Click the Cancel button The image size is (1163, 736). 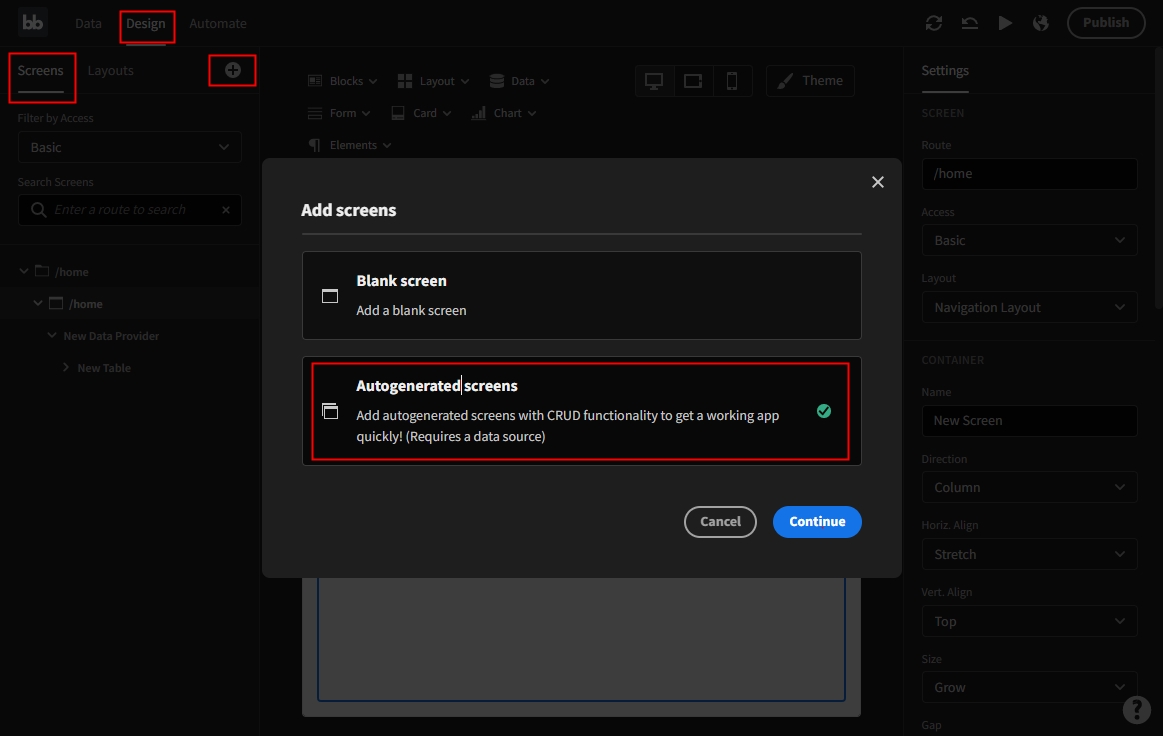tap(720, 521)
